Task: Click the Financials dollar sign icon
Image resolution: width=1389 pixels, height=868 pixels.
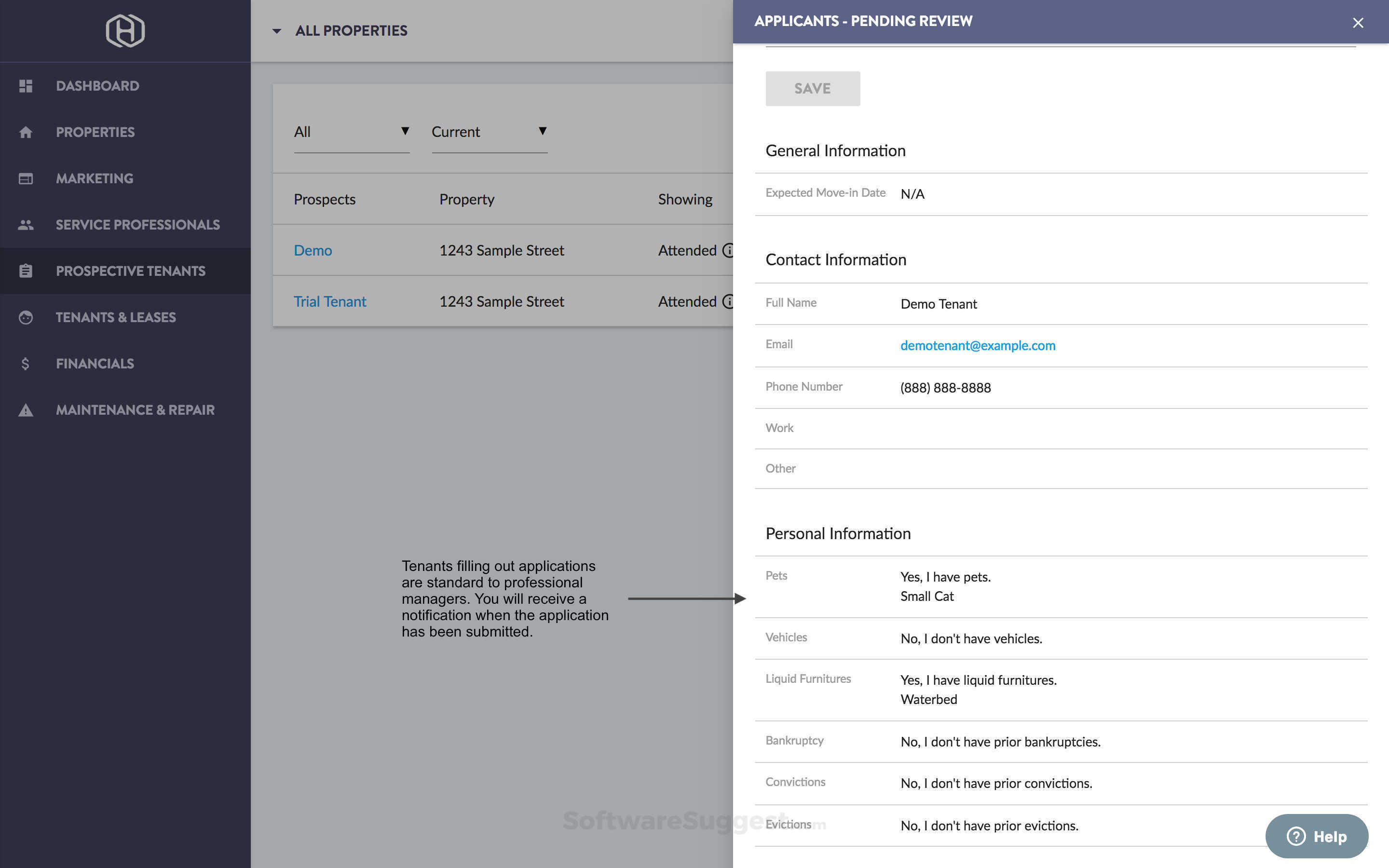Action: [25, 364]
